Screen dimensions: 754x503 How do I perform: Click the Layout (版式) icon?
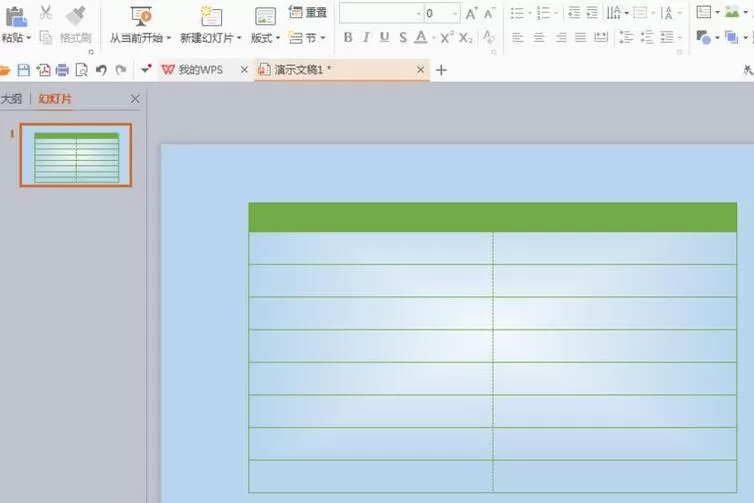pyautogui.click(x=265, y=17)
